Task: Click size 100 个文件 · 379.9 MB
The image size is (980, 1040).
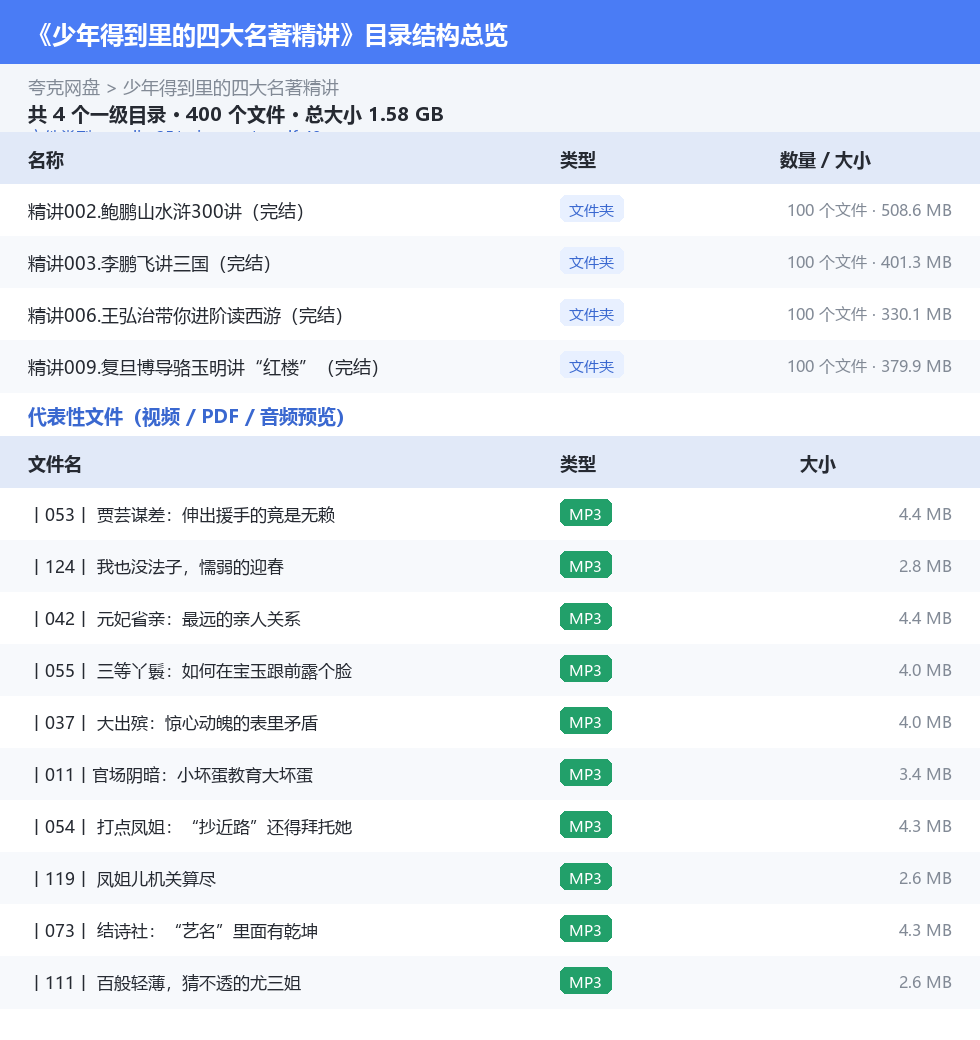Action: pyautogui.click(x=869, y=365)
